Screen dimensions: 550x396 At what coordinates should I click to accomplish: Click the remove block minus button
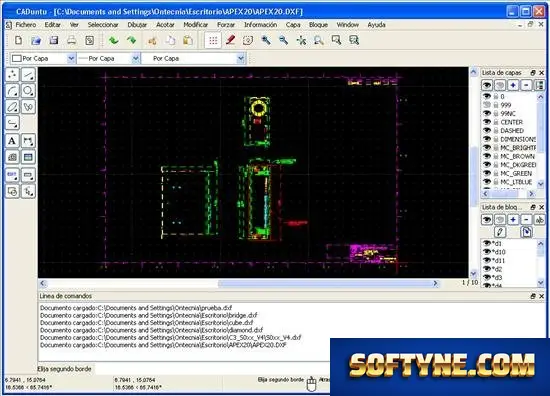click(x=526, y=220)
